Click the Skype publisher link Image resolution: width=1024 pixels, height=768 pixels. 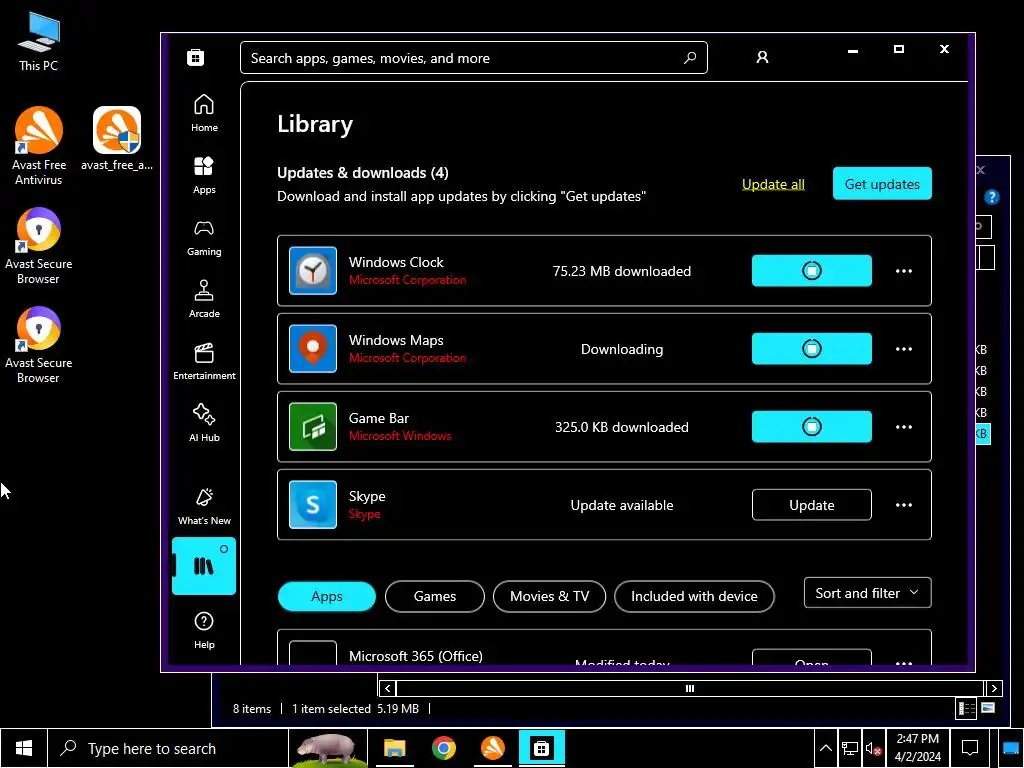tap(364, 514)
